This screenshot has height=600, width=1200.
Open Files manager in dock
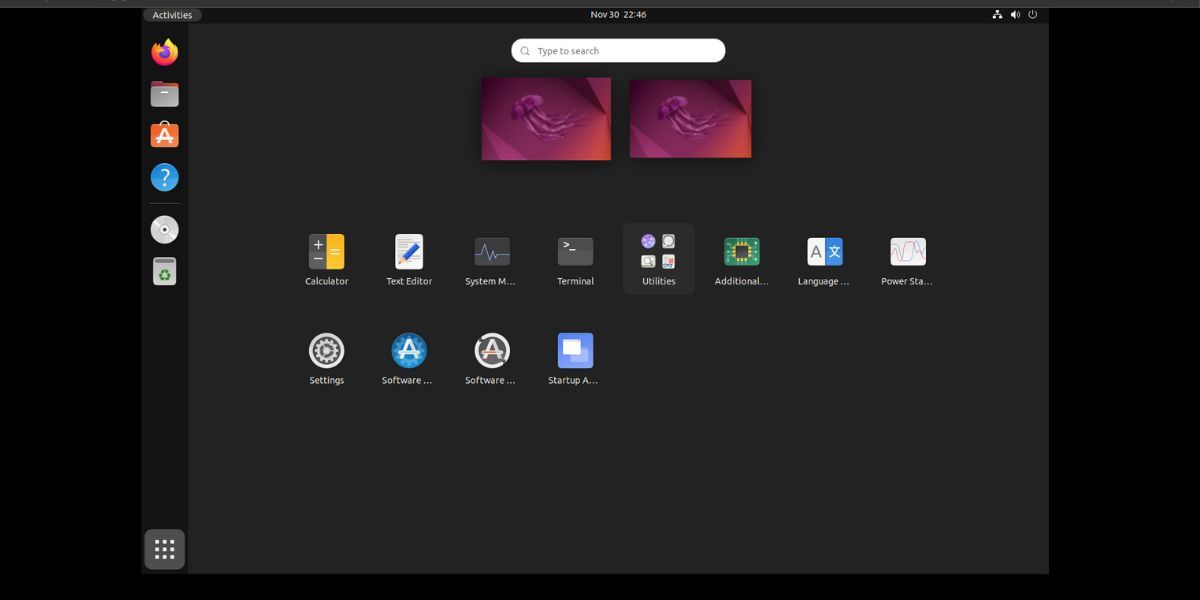coord(165,94)
